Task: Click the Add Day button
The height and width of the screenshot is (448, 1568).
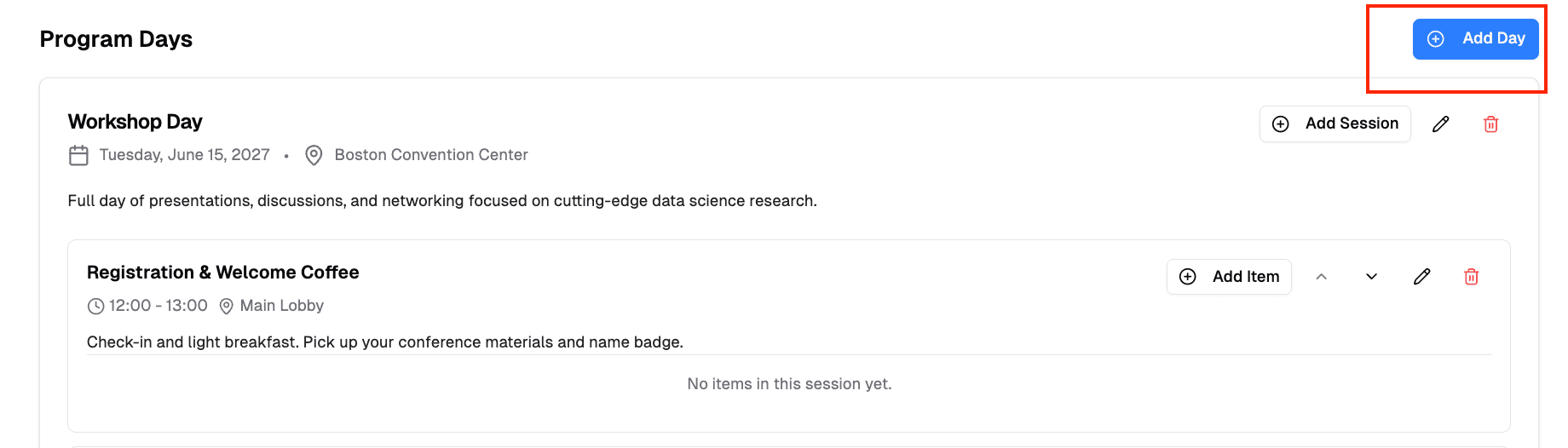Action: 1475,39
